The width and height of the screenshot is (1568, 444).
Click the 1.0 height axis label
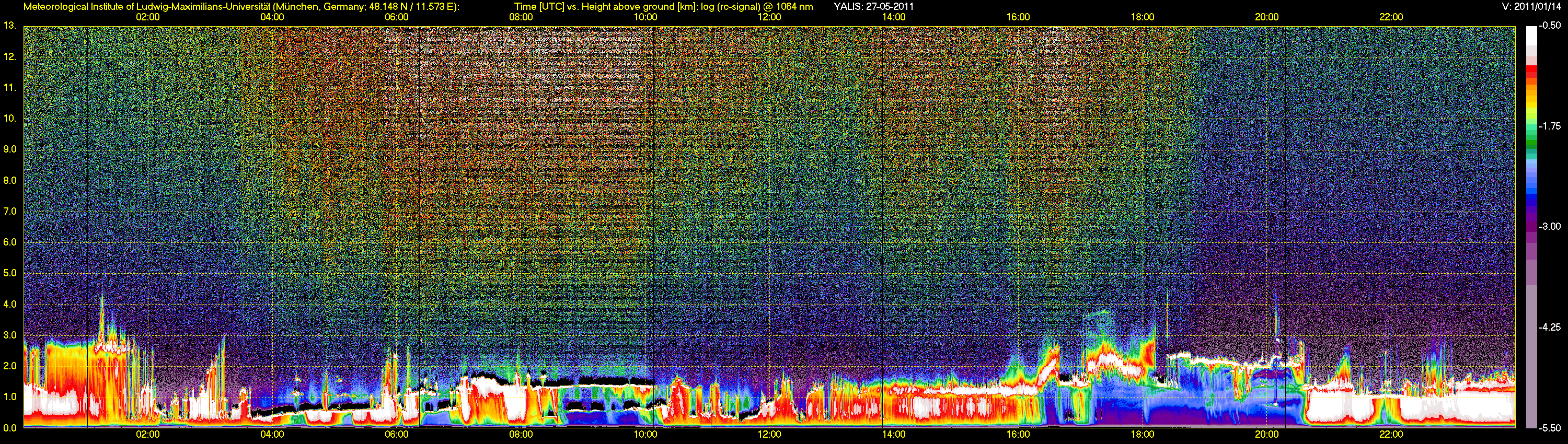(x=9, y=396)
